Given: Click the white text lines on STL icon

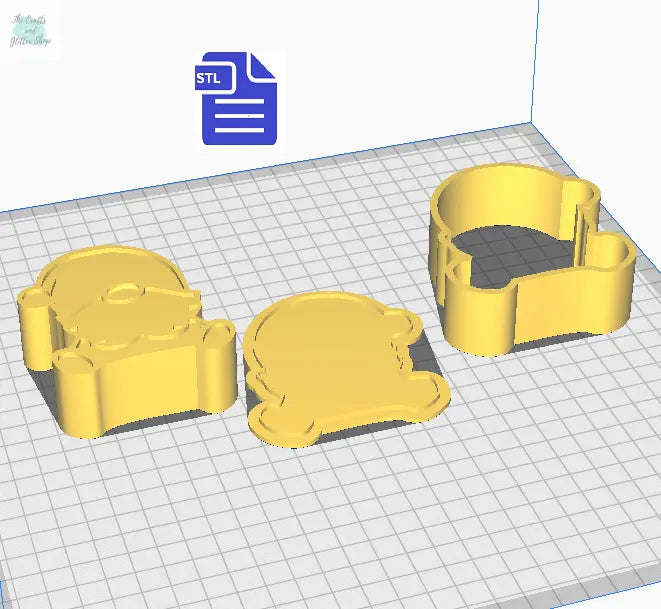Looking at the screenshot, I should click(239, 118).
